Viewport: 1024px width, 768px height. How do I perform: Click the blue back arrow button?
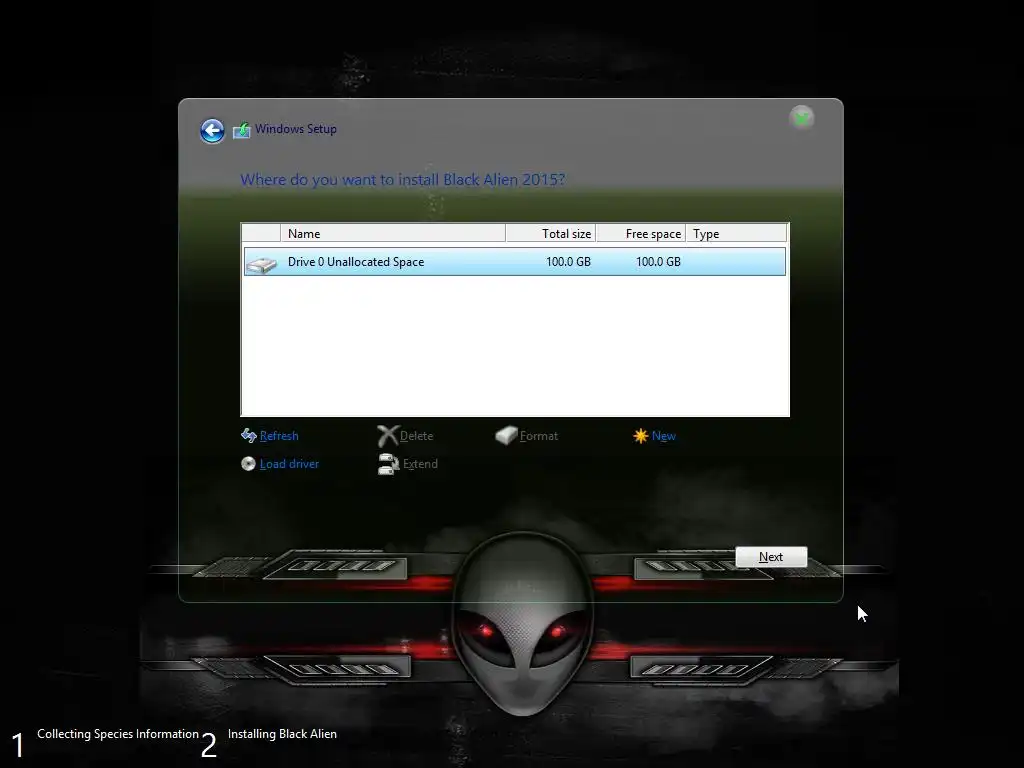point(212,131)
